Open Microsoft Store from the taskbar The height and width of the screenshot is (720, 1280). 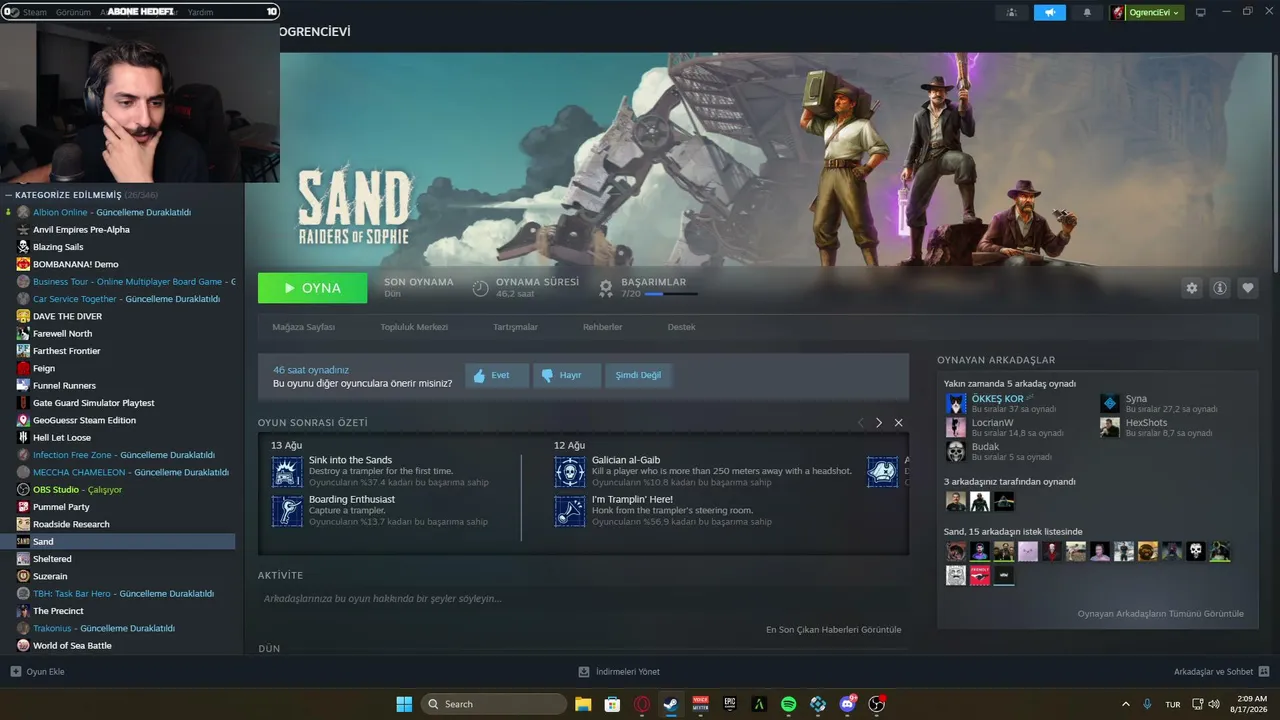tap(612, 704)
